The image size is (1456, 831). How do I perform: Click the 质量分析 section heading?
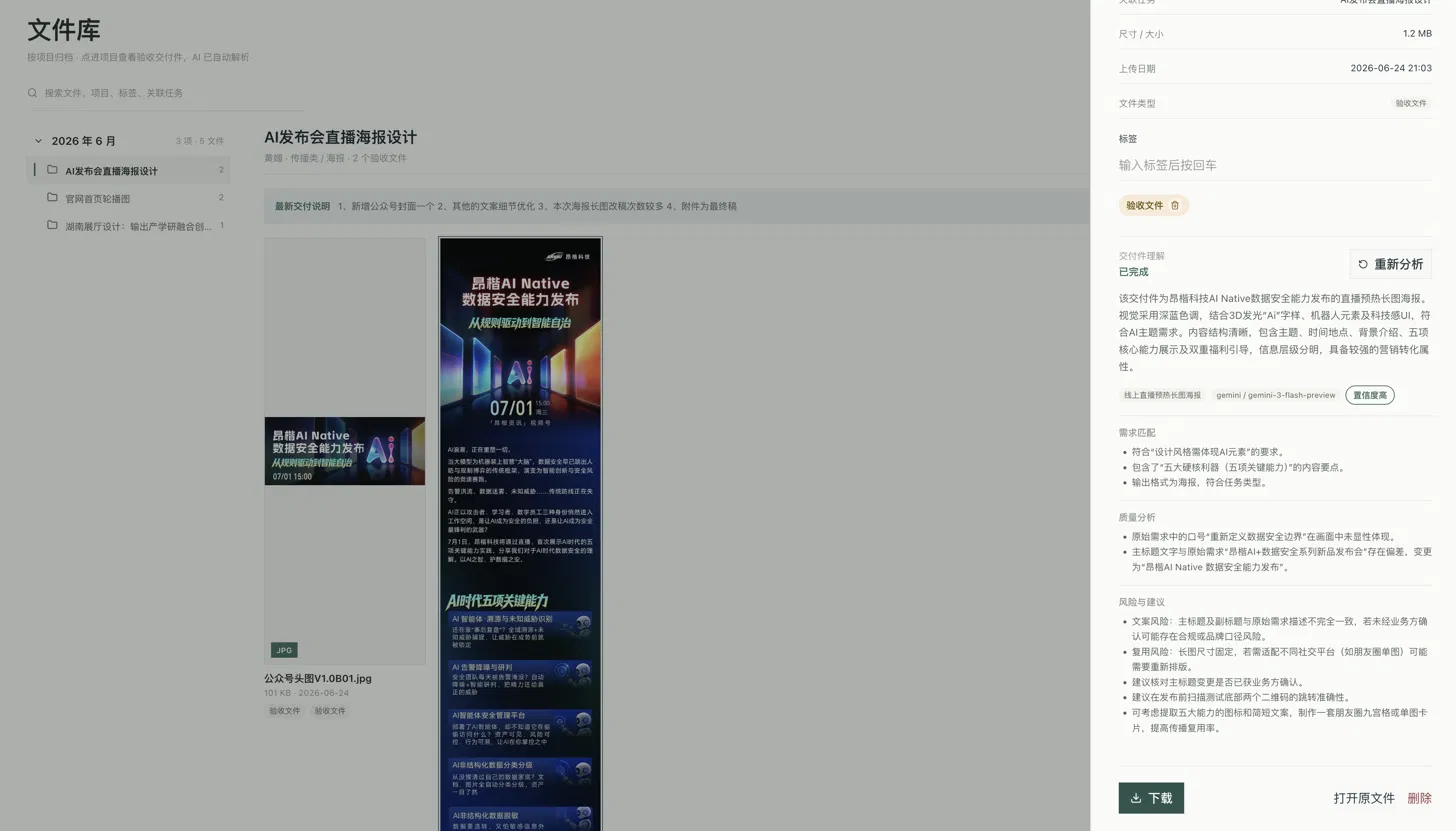[x=1137, y=517]
